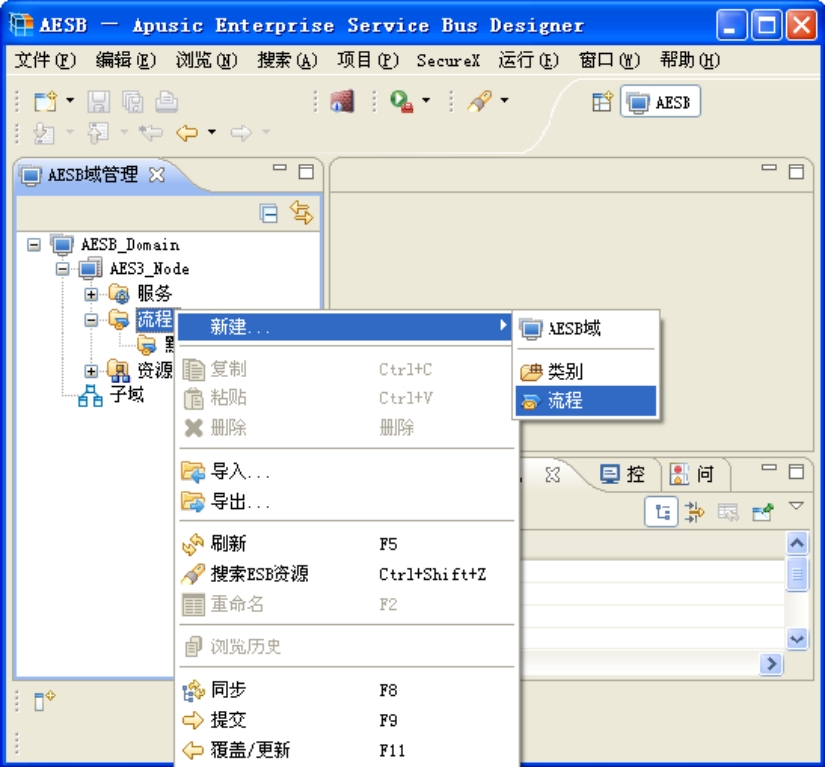Collapse the AES3_Node tree node
This screenshot has height=767, width=825.
(x=62, y=269)
